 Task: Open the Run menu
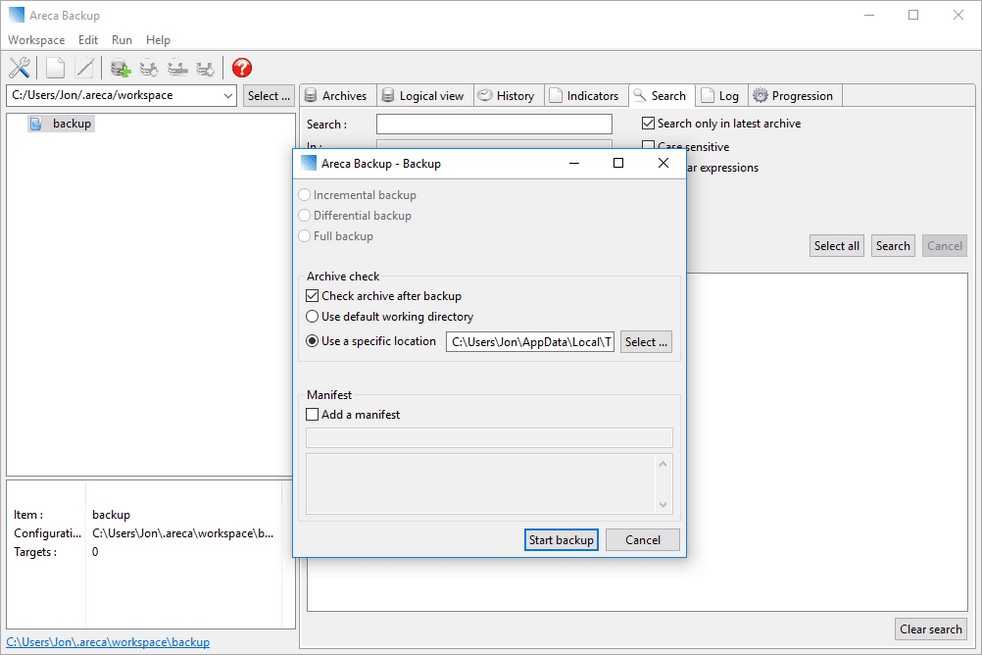pyautogui.click(x=121, y=39)
